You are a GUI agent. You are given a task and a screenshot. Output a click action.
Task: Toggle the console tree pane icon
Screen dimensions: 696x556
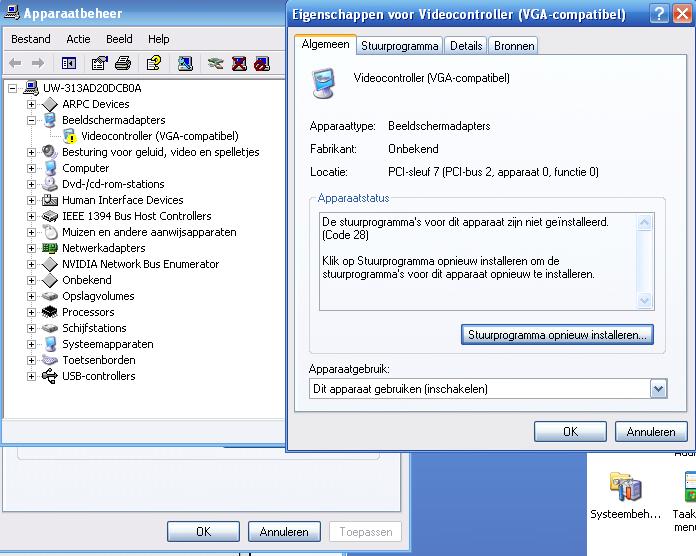(x=69, y=63)
